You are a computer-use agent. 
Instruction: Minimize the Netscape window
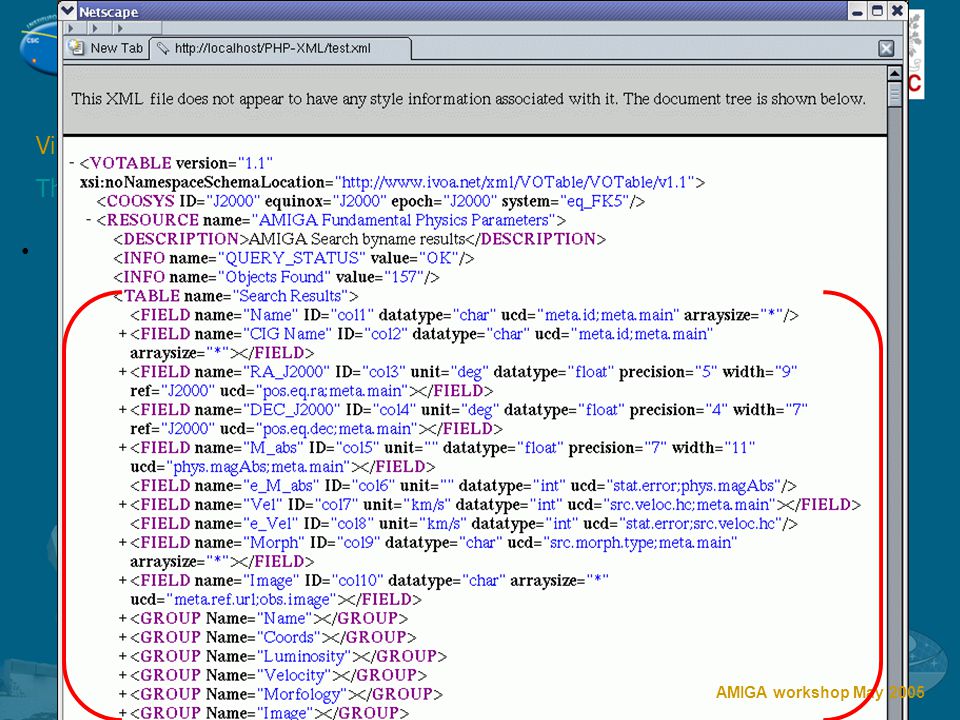coord(858,11)
